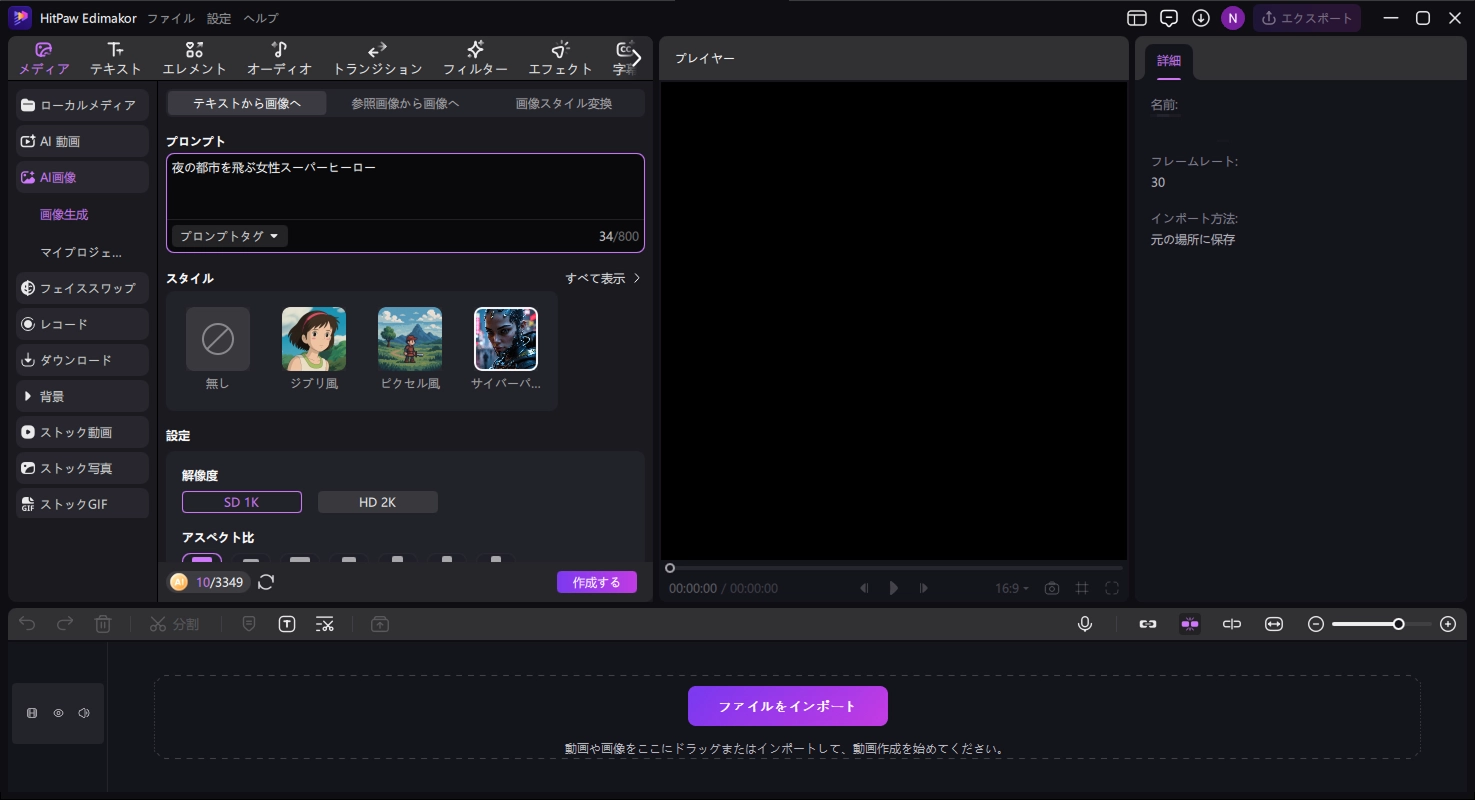The image size is (1475, 800).
Task: Open the 設定 menu
Action: 219,18
